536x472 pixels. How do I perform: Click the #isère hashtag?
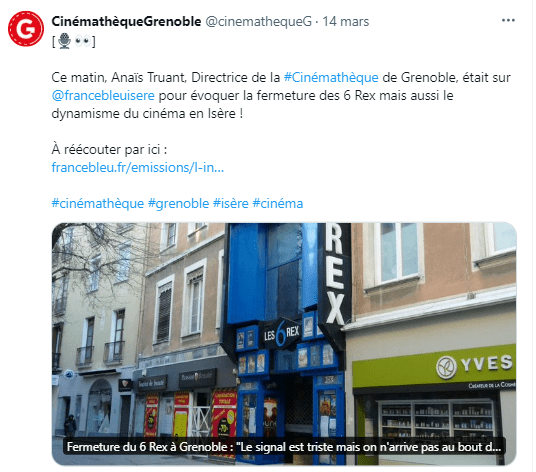pos(231,204)
